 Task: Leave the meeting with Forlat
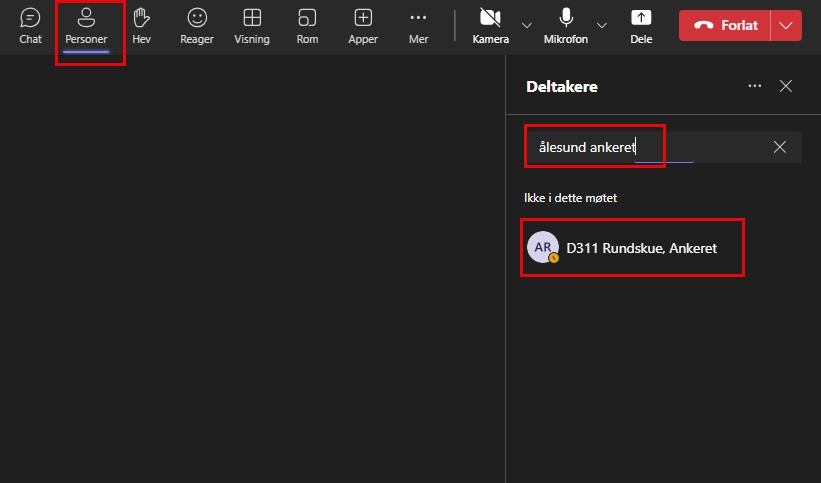725,25
